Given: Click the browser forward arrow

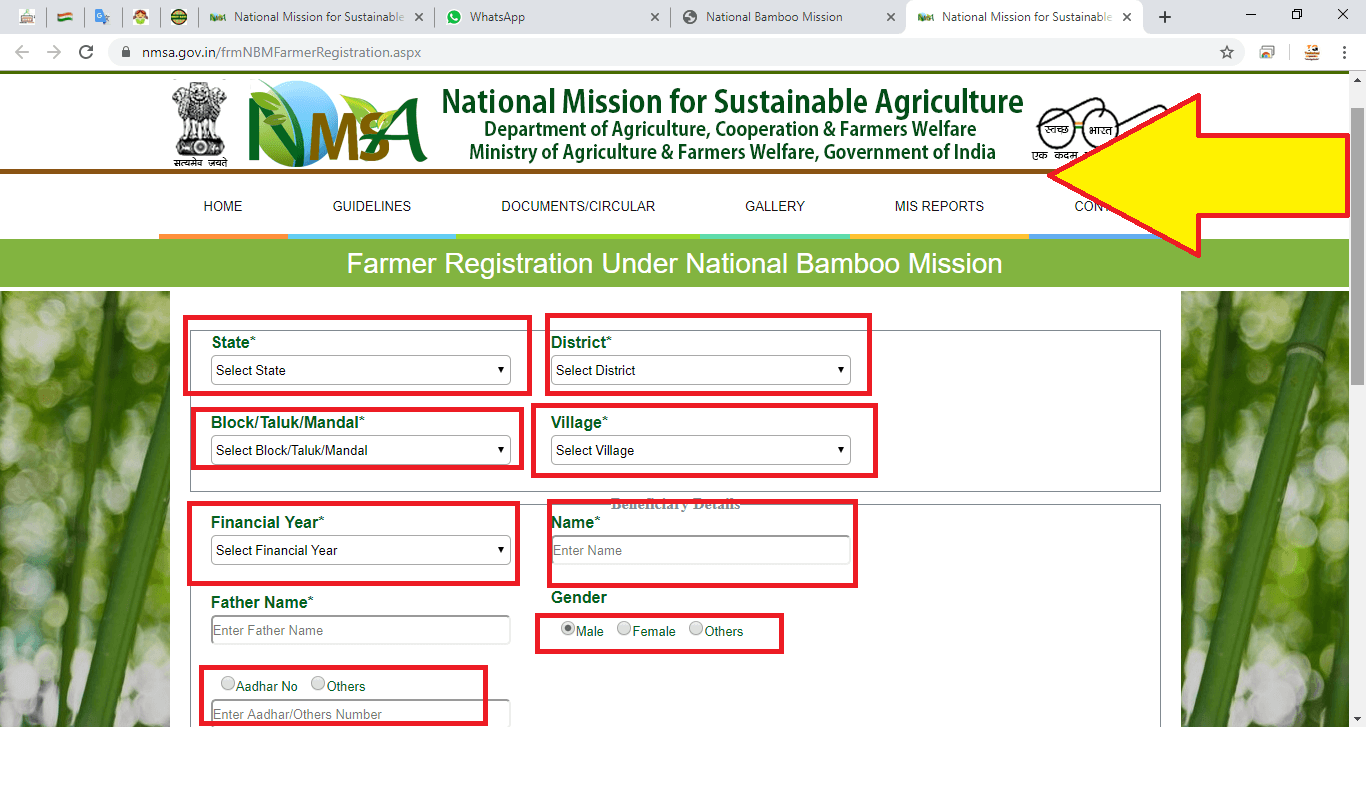Looking at the screenshot, I should (x=54, y=52).
